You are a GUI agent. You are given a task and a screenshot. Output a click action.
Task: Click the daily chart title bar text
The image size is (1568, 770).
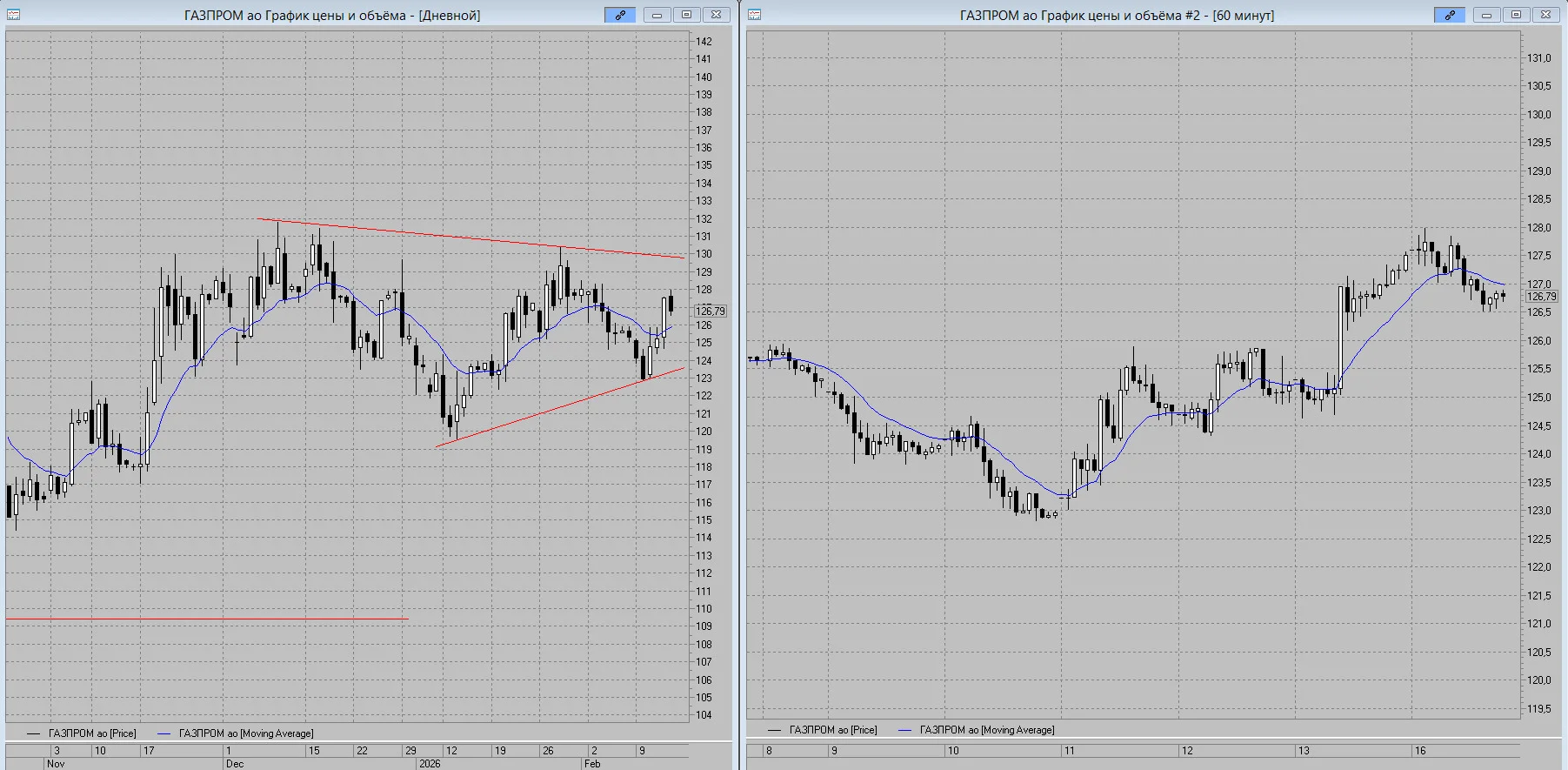[x=332, y=15]
